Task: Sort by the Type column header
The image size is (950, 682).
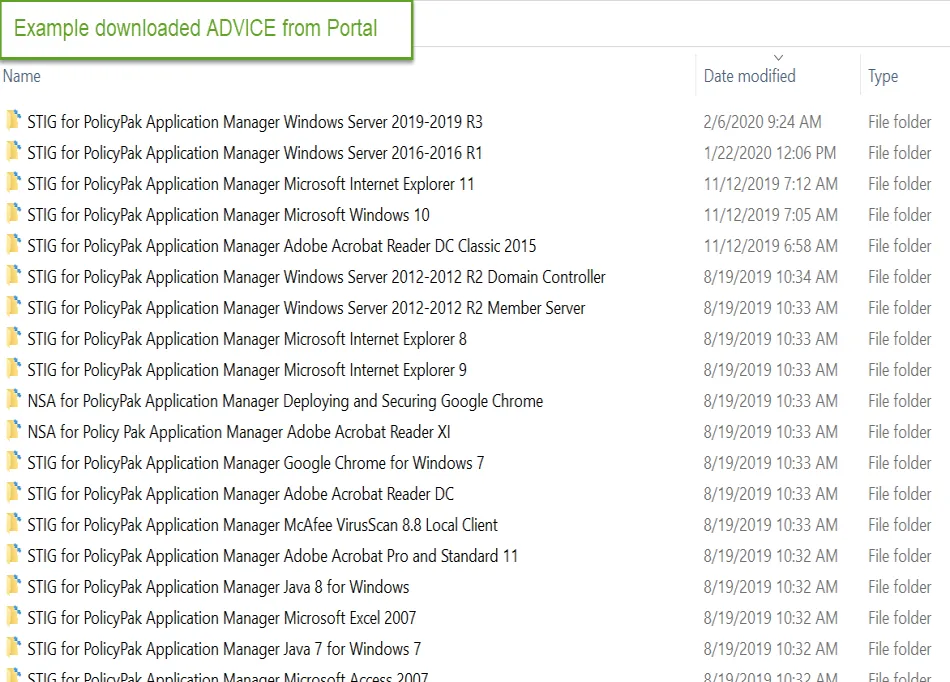Action: point(883,76)
